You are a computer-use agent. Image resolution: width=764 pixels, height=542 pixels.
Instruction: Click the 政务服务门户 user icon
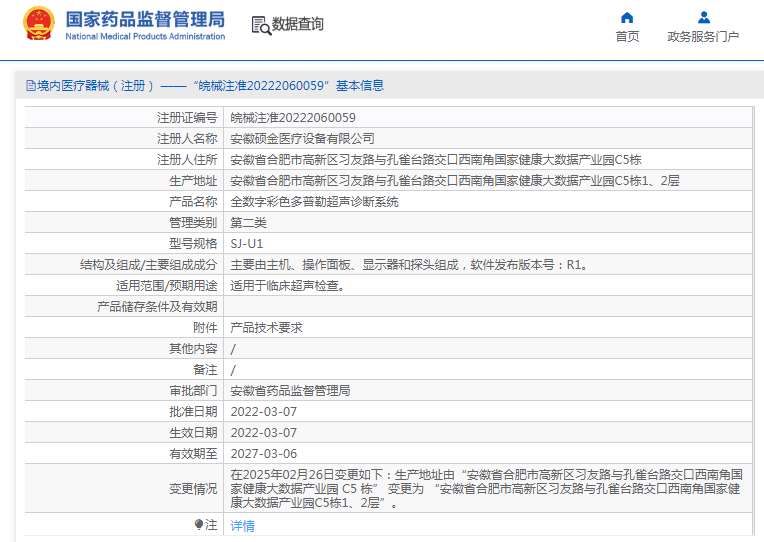click(x=704, y=18)
